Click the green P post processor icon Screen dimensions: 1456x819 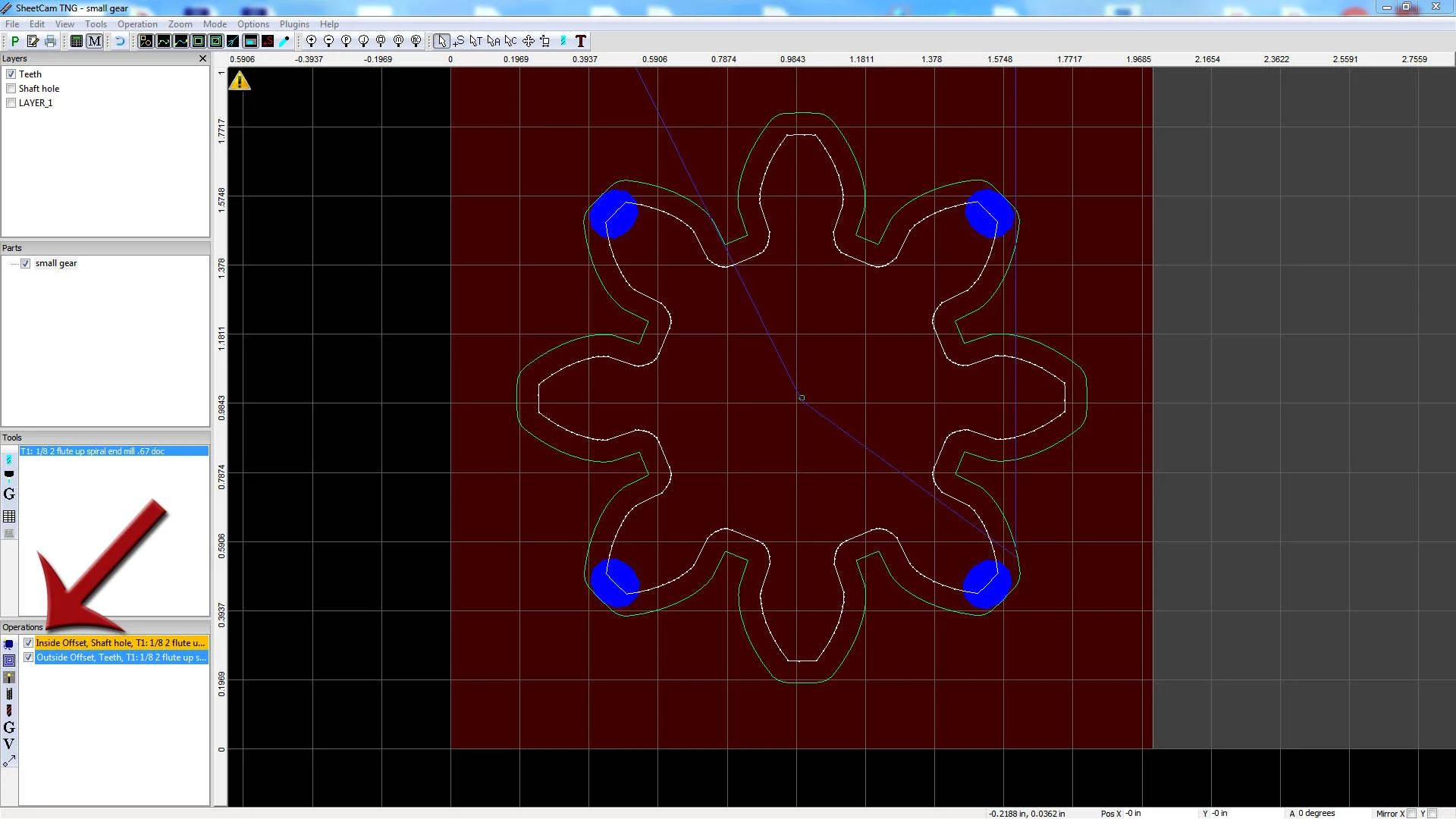pos(15,41)
